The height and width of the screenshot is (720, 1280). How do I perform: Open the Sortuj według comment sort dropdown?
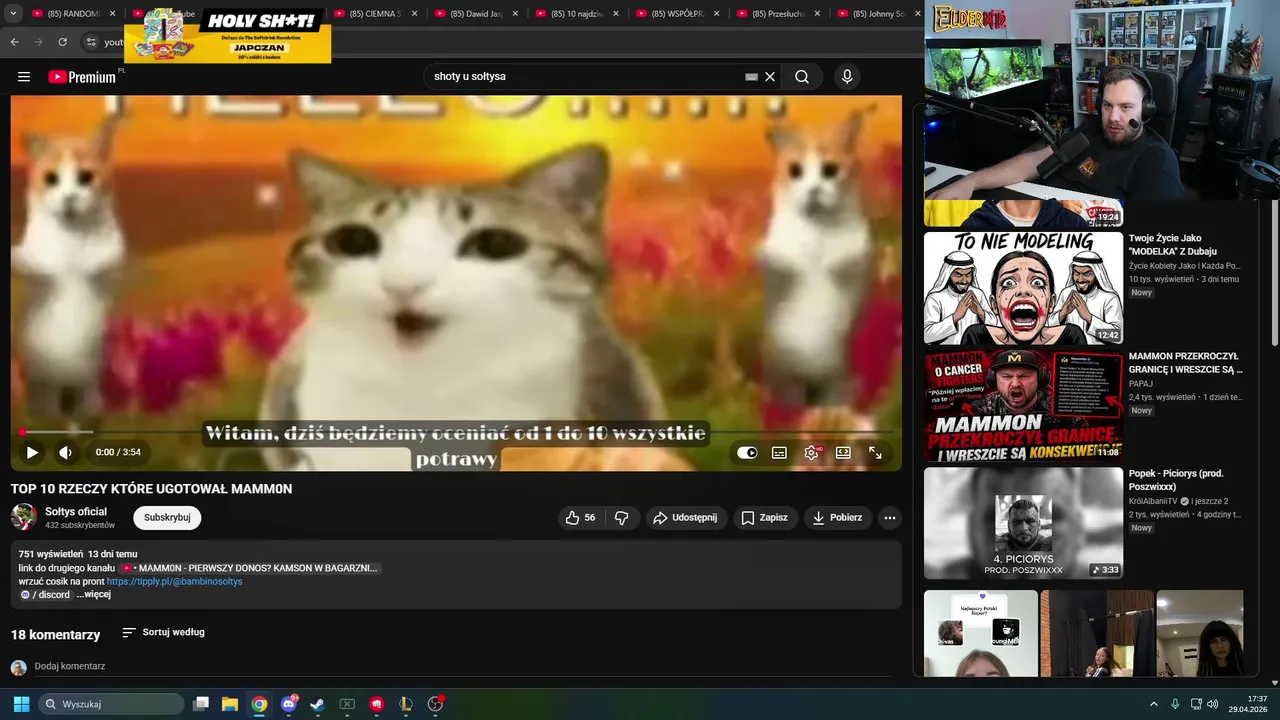tap(163, 632)
